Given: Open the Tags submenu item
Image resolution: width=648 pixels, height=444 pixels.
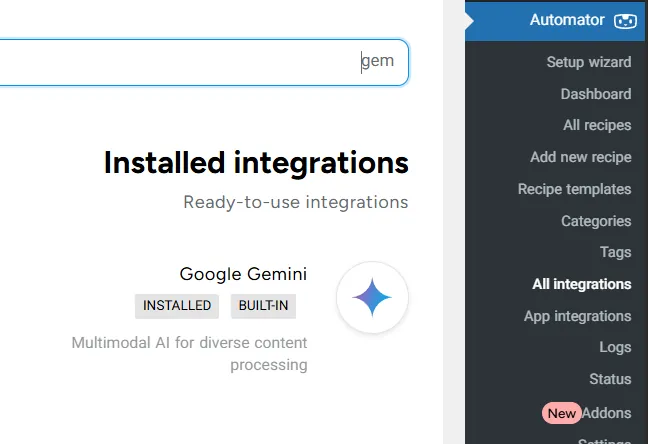Looking at the screenshot, I should pyautogui.click(x=615, y=252).
